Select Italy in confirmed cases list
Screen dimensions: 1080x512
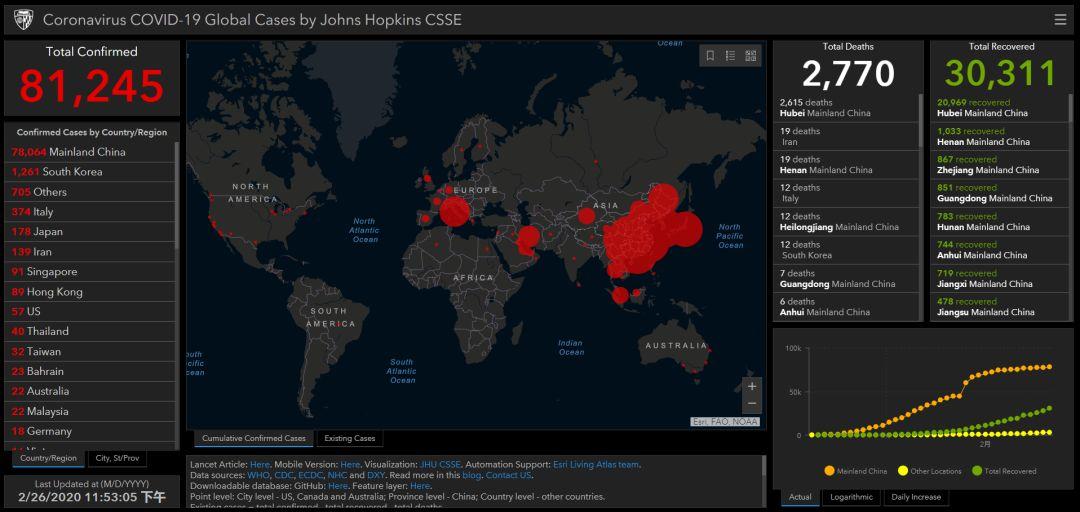tap(91, 212)
